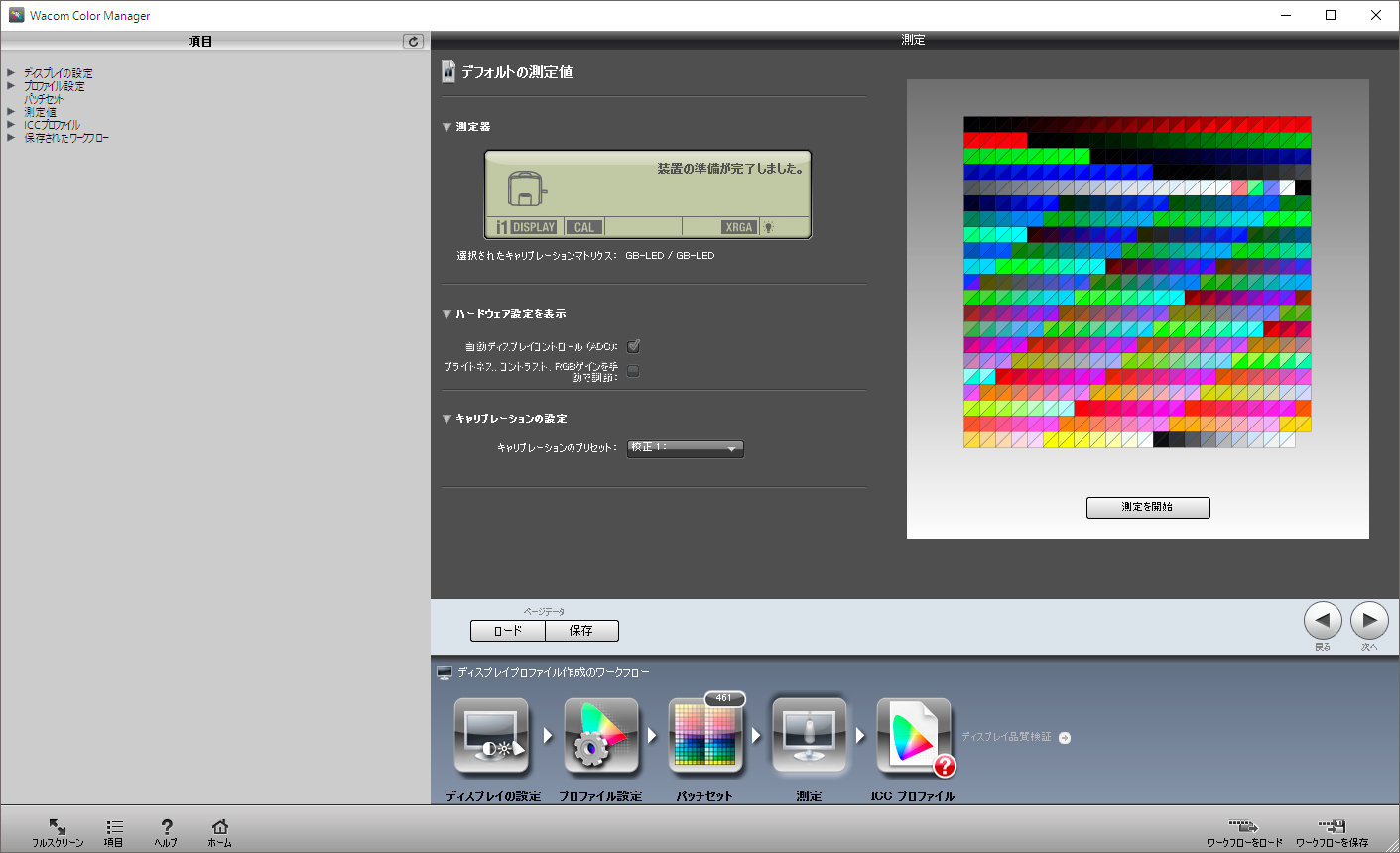Image resolution: width=1400 pixels, height=853 pixels.
Task: Click the ディスプレイ品質検証 arrow icon
Action: click(1065, 738)
